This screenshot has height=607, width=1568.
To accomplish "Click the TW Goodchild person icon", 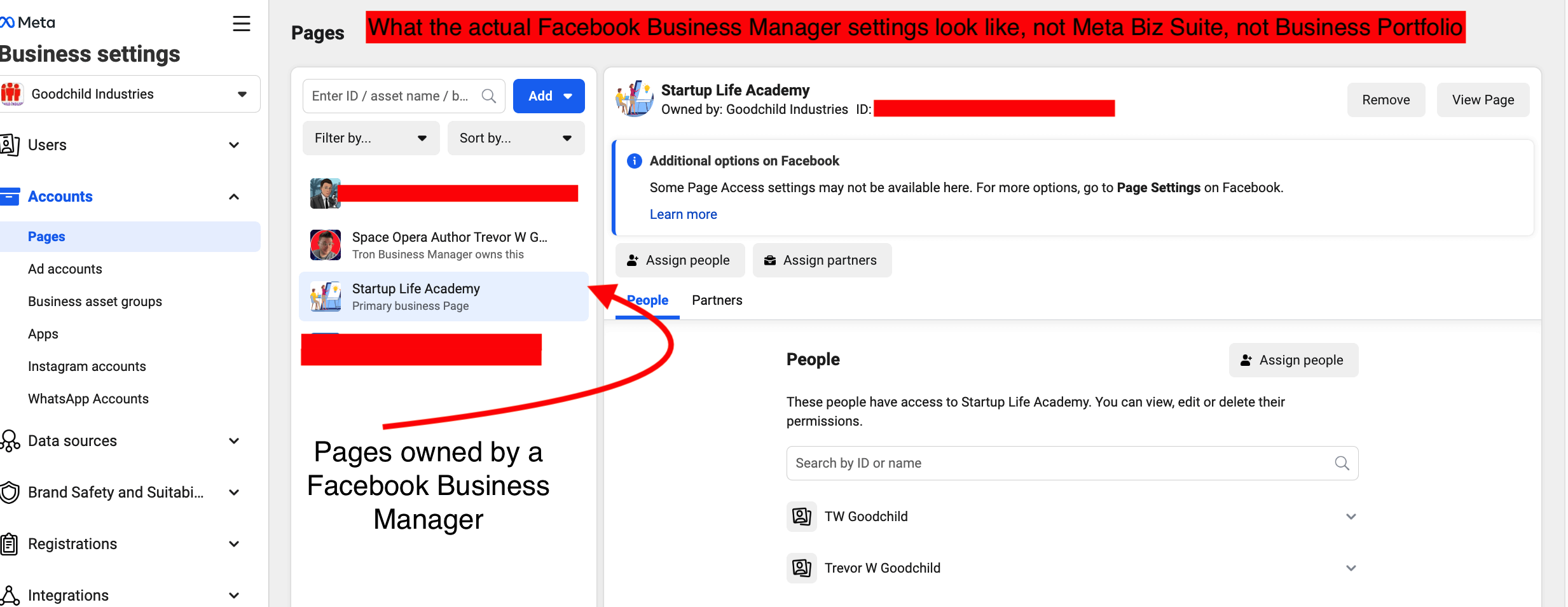I will pyautogui.click(x=802, y=517).
